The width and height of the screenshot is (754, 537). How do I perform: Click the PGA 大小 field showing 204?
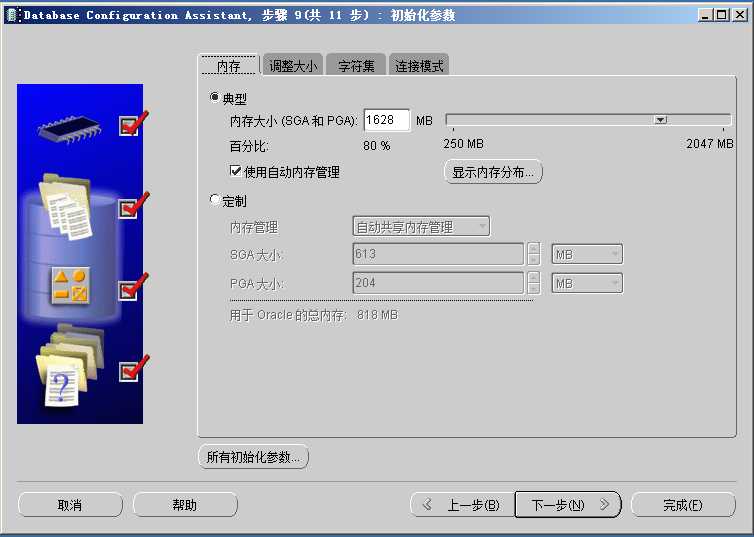438,283
